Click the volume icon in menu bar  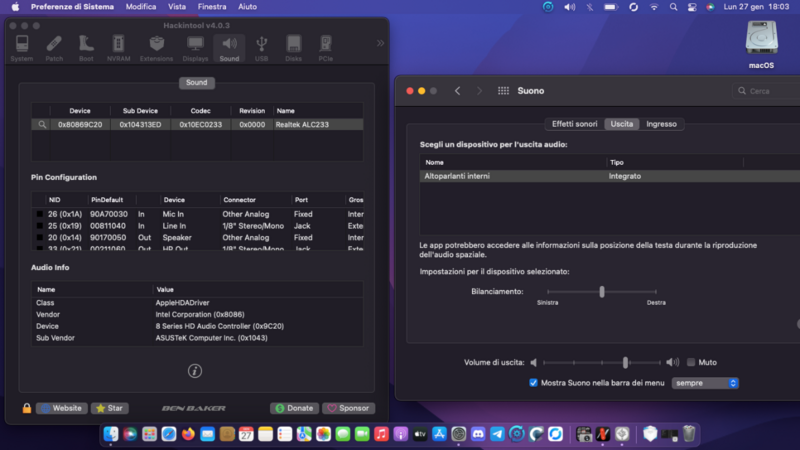tap(569, 7)
